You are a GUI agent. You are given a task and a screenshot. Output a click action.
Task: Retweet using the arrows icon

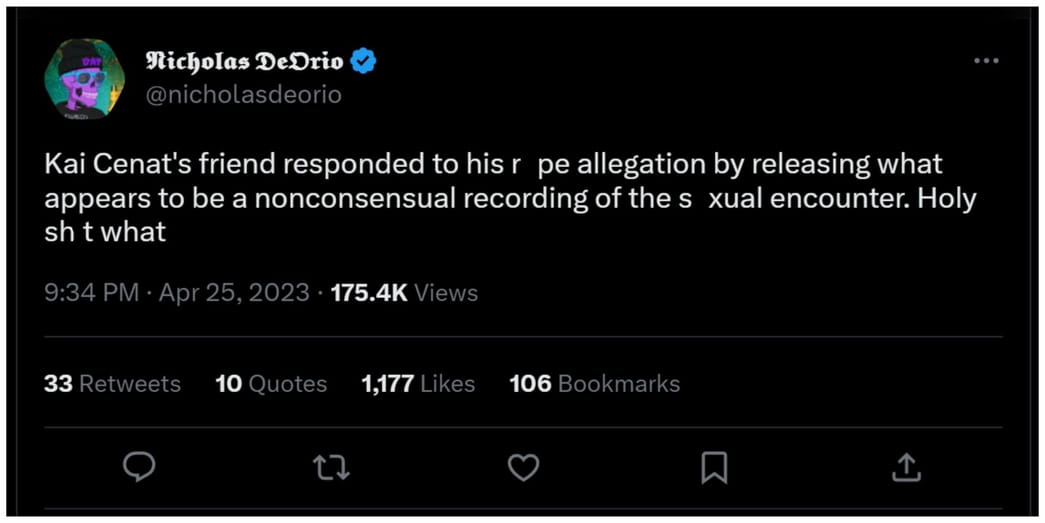click(330, 466)
